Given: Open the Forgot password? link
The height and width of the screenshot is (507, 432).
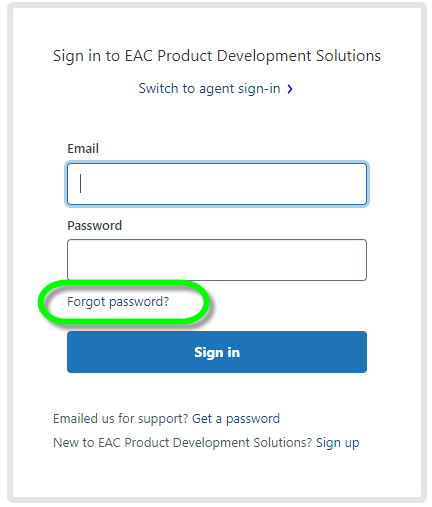Looking at the screenshot, I should tap(118, 302).
